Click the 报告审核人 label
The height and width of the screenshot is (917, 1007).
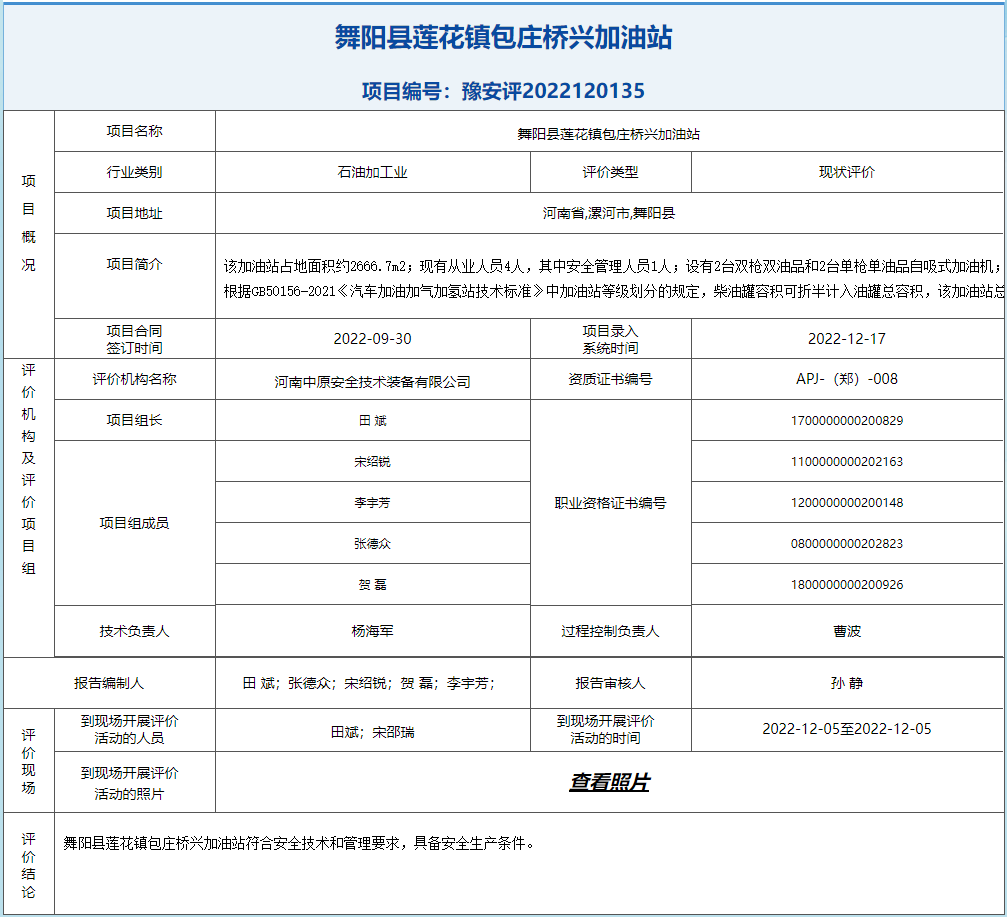tap(610, 683)
